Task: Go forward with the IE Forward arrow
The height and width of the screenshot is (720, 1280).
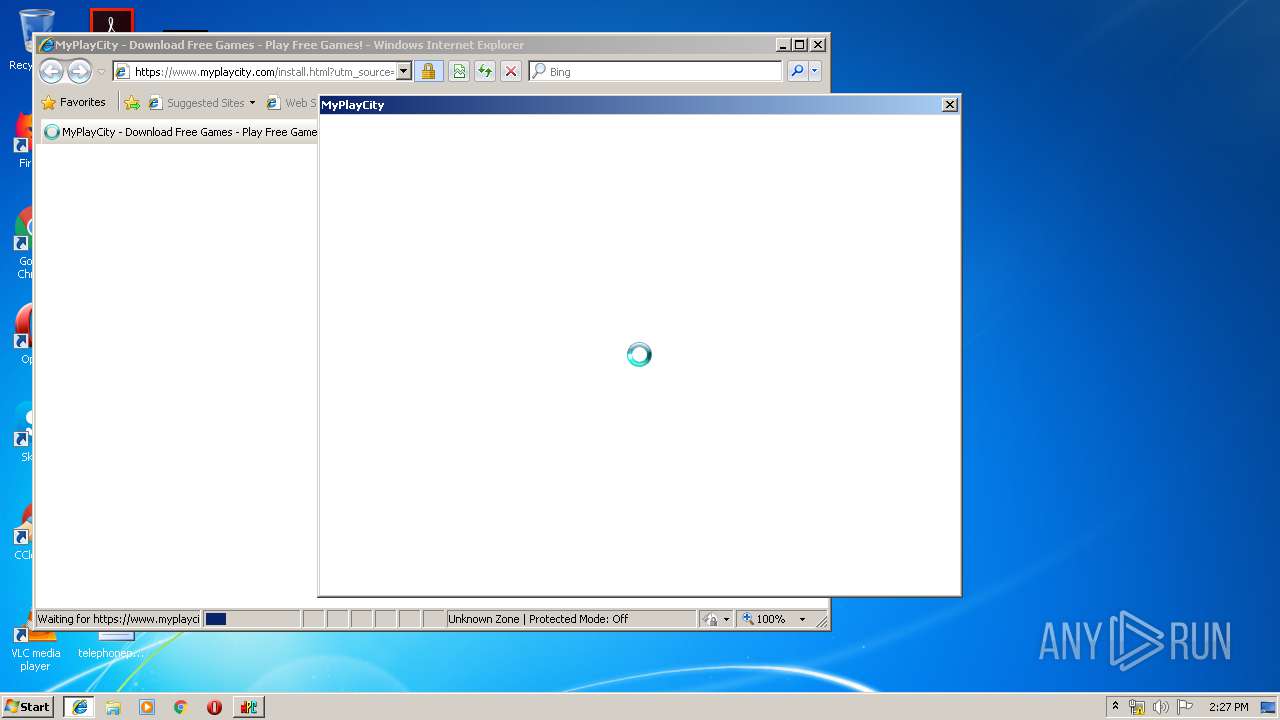Action: (x=79, y=71)
